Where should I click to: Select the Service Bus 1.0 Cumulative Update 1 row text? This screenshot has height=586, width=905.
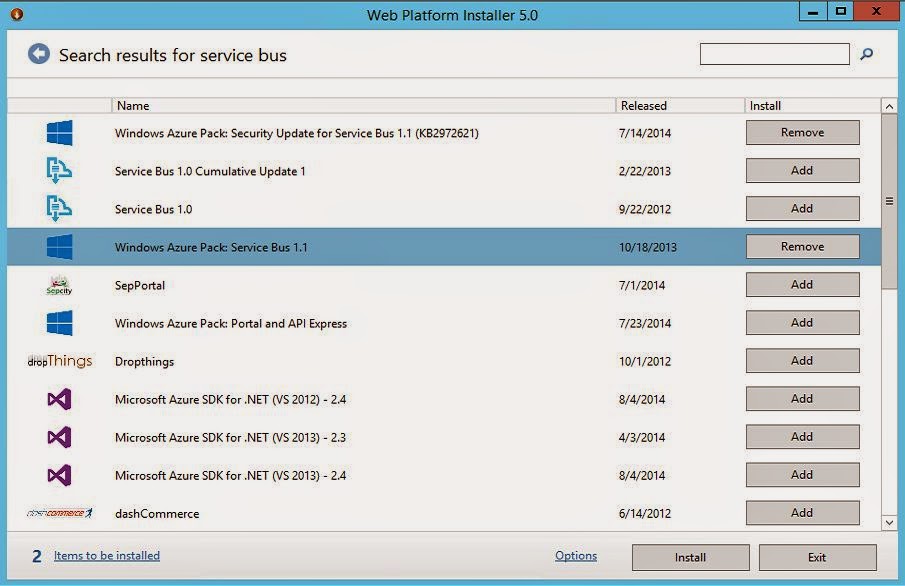point(210,171)
